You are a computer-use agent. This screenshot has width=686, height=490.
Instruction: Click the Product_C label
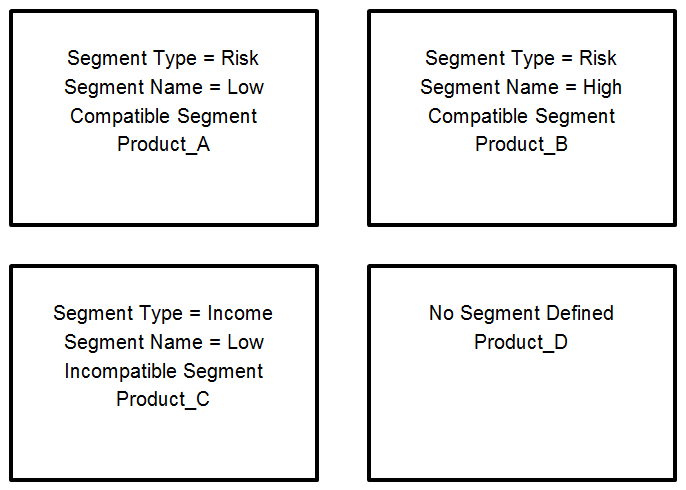[163, 399]
